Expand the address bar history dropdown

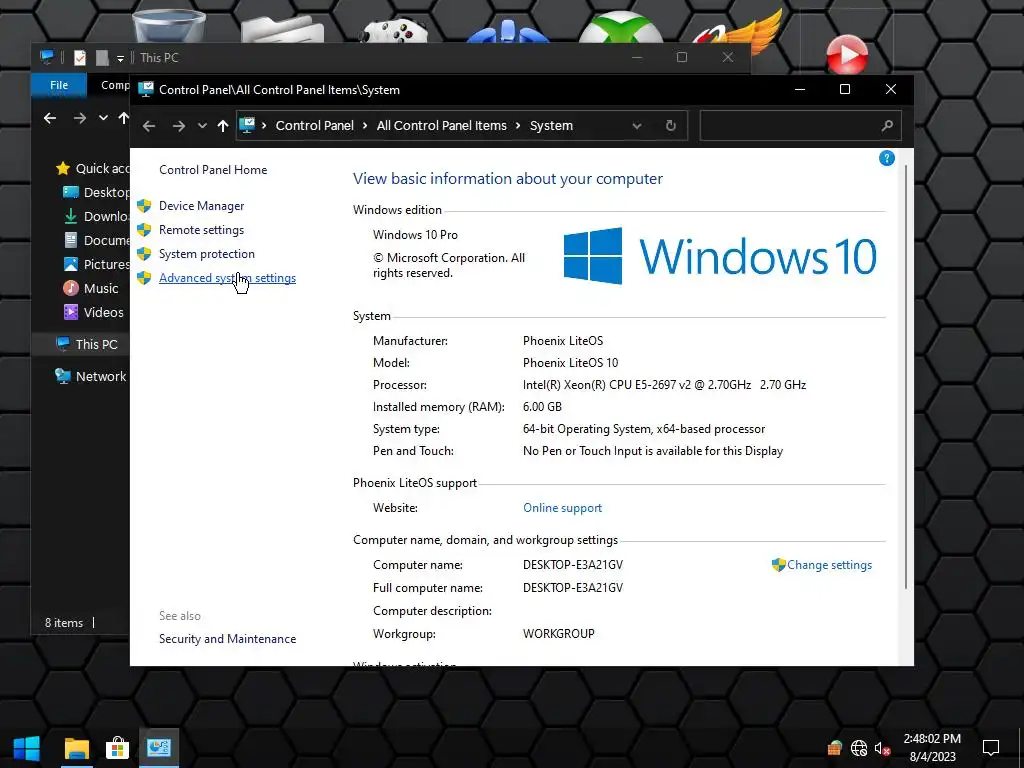pos(637,126)
